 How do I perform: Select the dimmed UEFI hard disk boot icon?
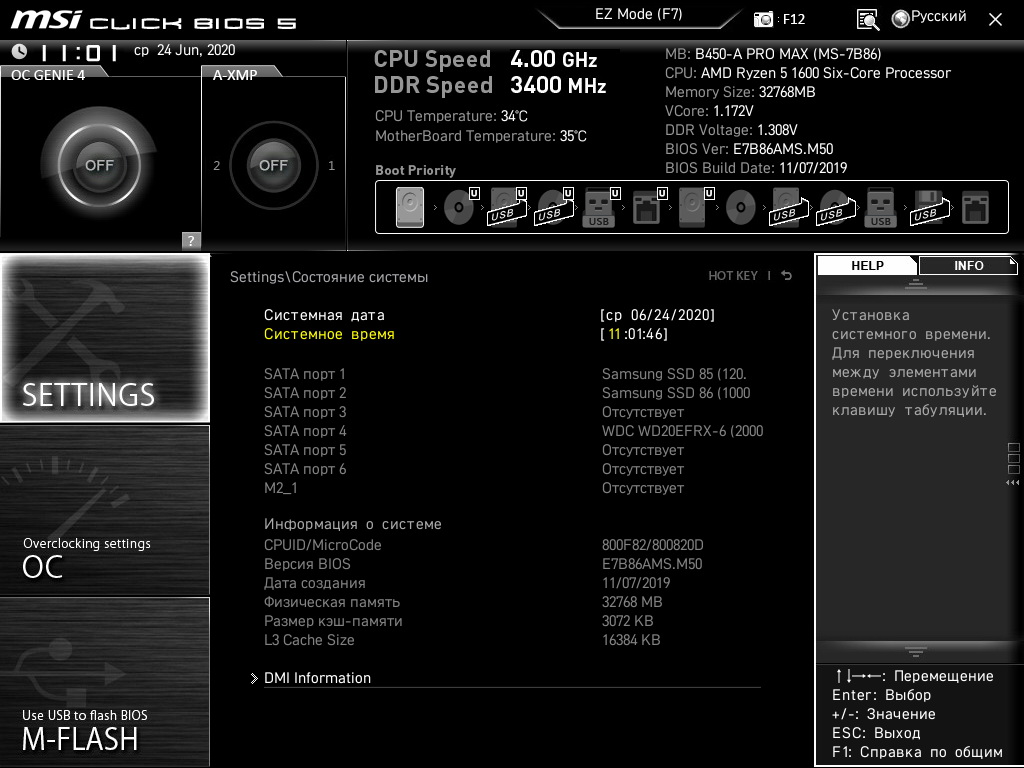click(695, 208)
